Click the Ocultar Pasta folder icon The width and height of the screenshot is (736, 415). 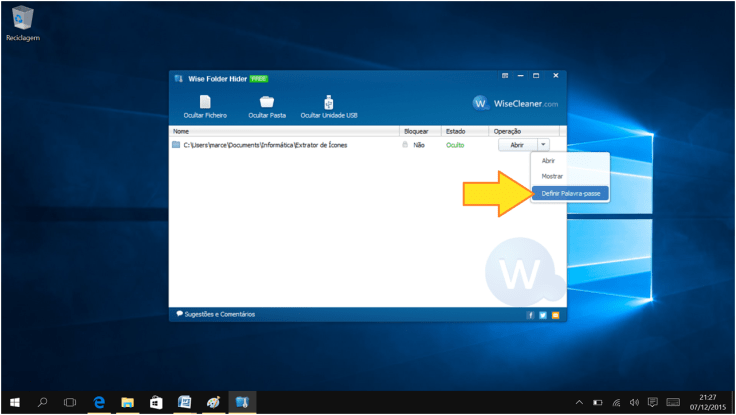pyautogui.click(x=267, y=102)
